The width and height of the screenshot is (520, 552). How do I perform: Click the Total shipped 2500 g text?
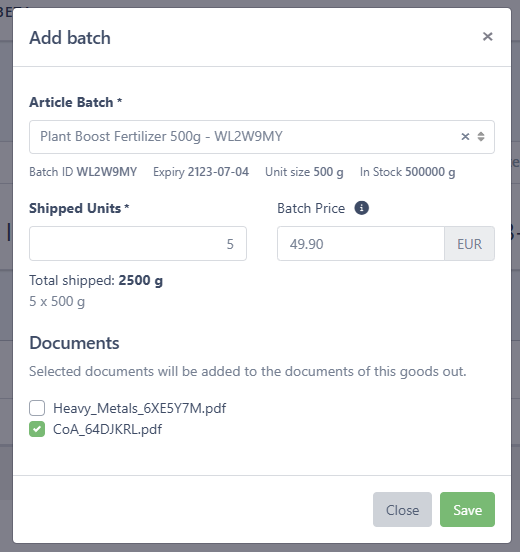96,281
